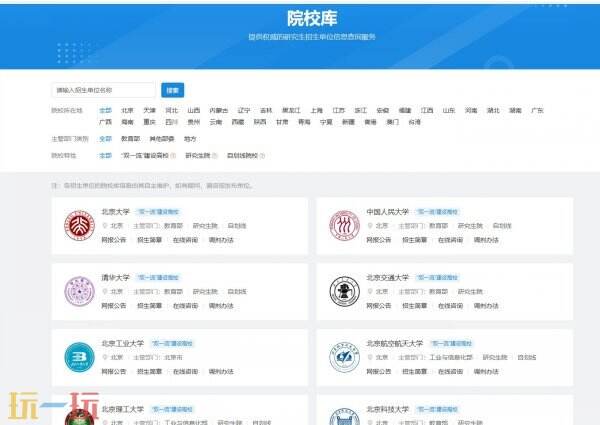Image resolution: width=600 pixels, height=425 pixels.
Task: Filter schools by 台湾 region
Action: (x=414, y=122)
